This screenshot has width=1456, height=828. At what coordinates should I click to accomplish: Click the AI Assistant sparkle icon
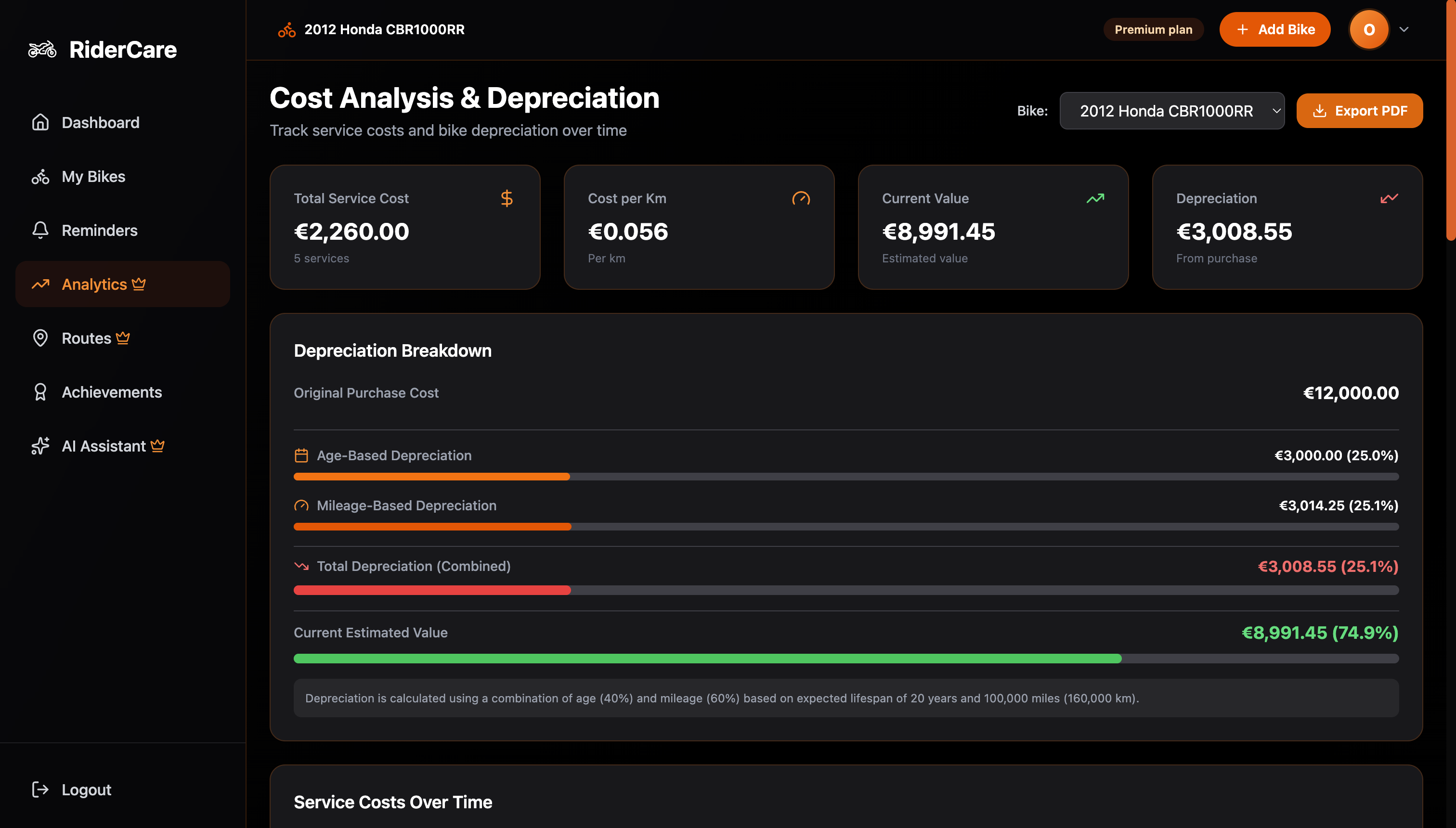(x=40, y=446)
